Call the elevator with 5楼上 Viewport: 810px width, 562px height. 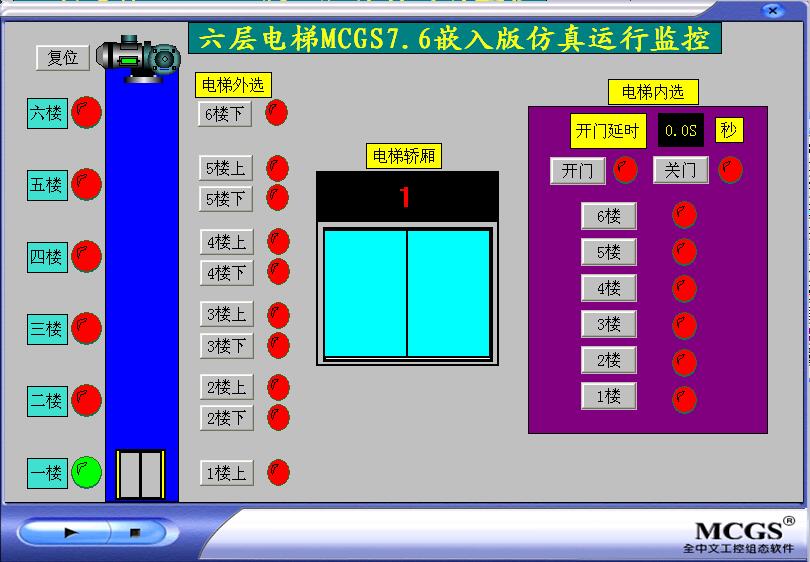click(x=226, y=168)
